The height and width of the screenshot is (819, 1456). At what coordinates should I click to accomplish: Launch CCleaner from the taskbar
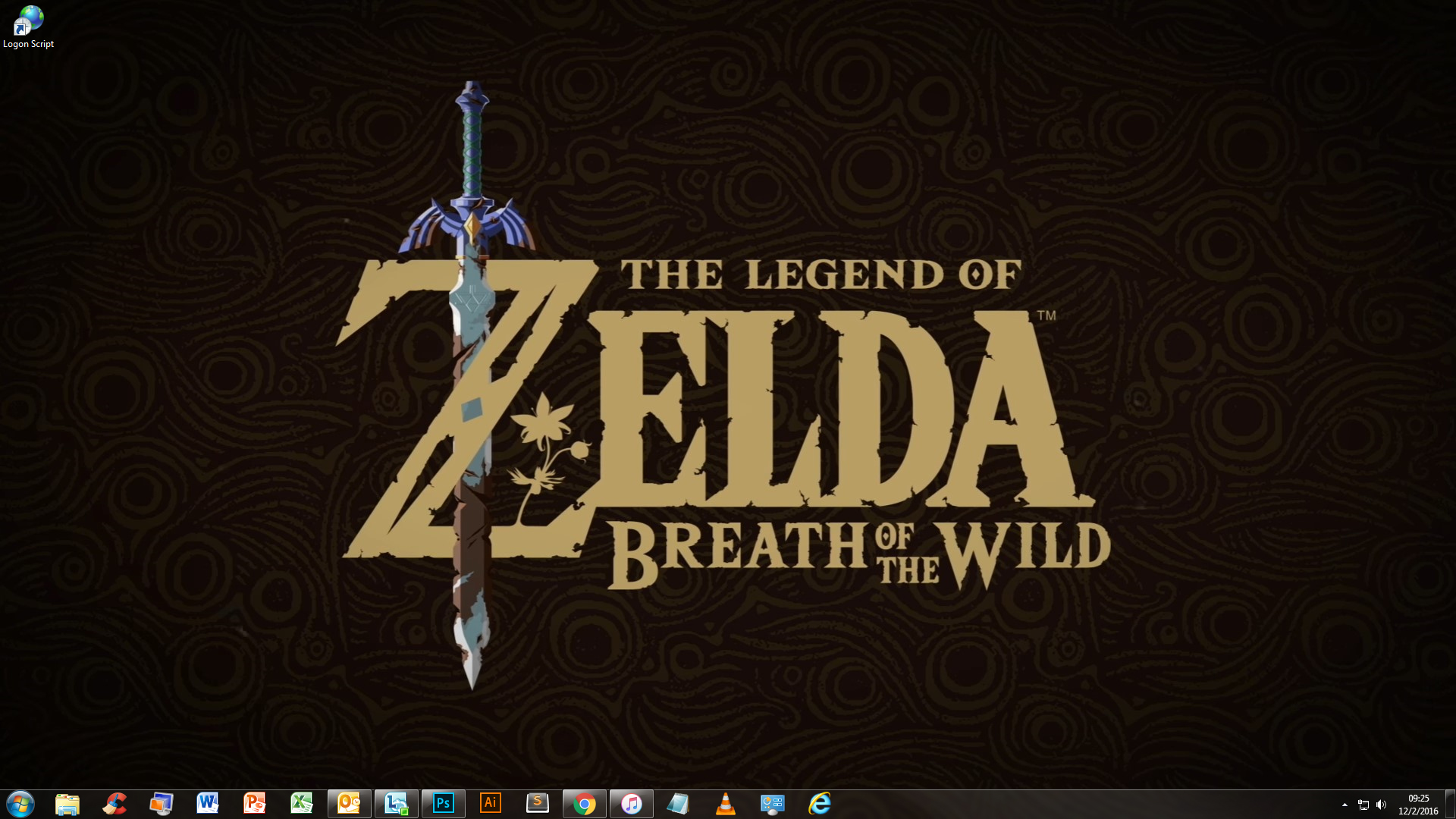tap(115, 804)
